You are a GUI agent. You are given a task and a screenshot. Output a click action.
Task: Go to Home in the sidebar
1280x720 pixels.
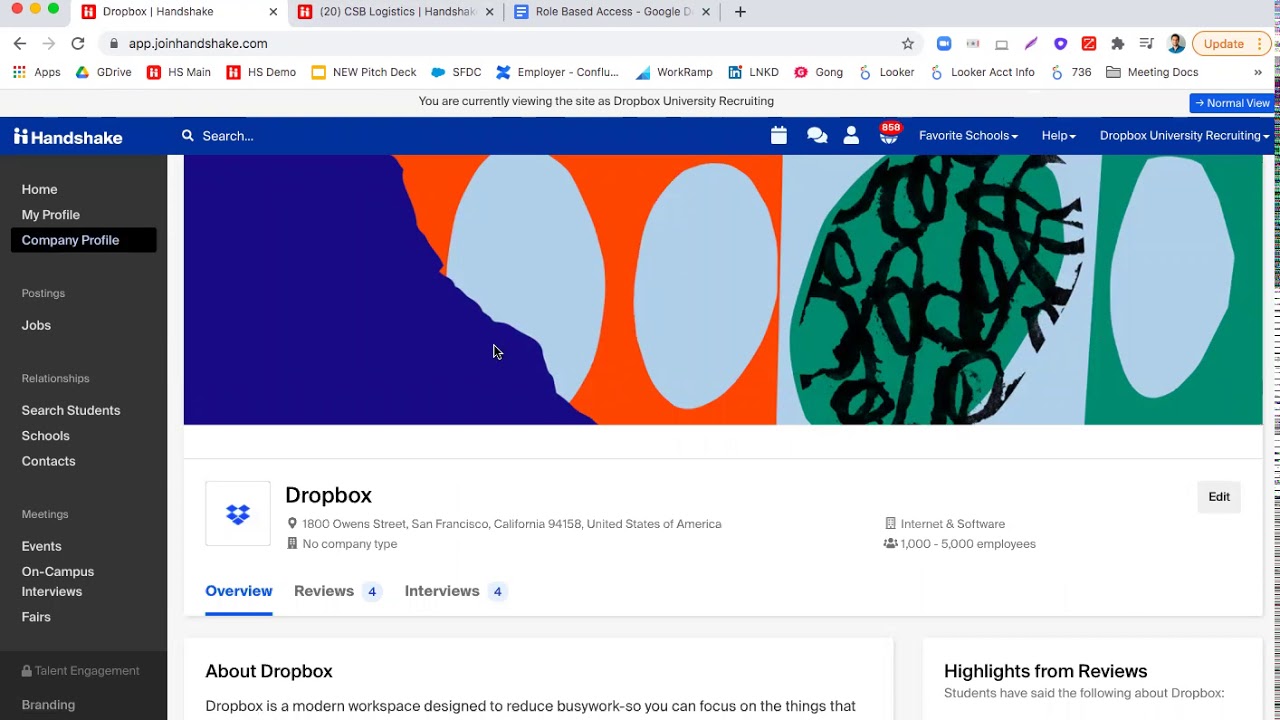(x=40, y=189)
